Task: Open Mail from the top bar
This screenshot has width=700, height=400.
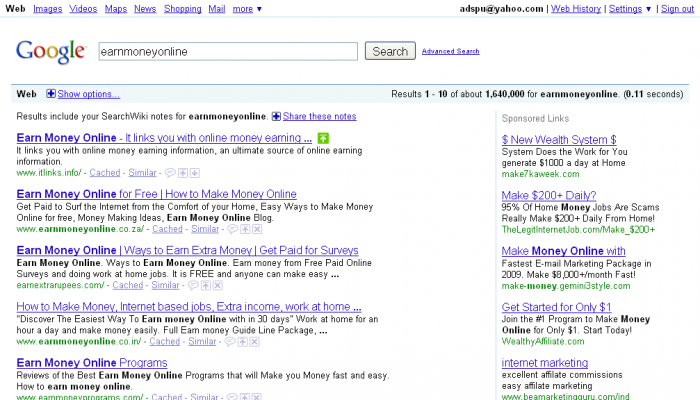Action: click(217, 9)
